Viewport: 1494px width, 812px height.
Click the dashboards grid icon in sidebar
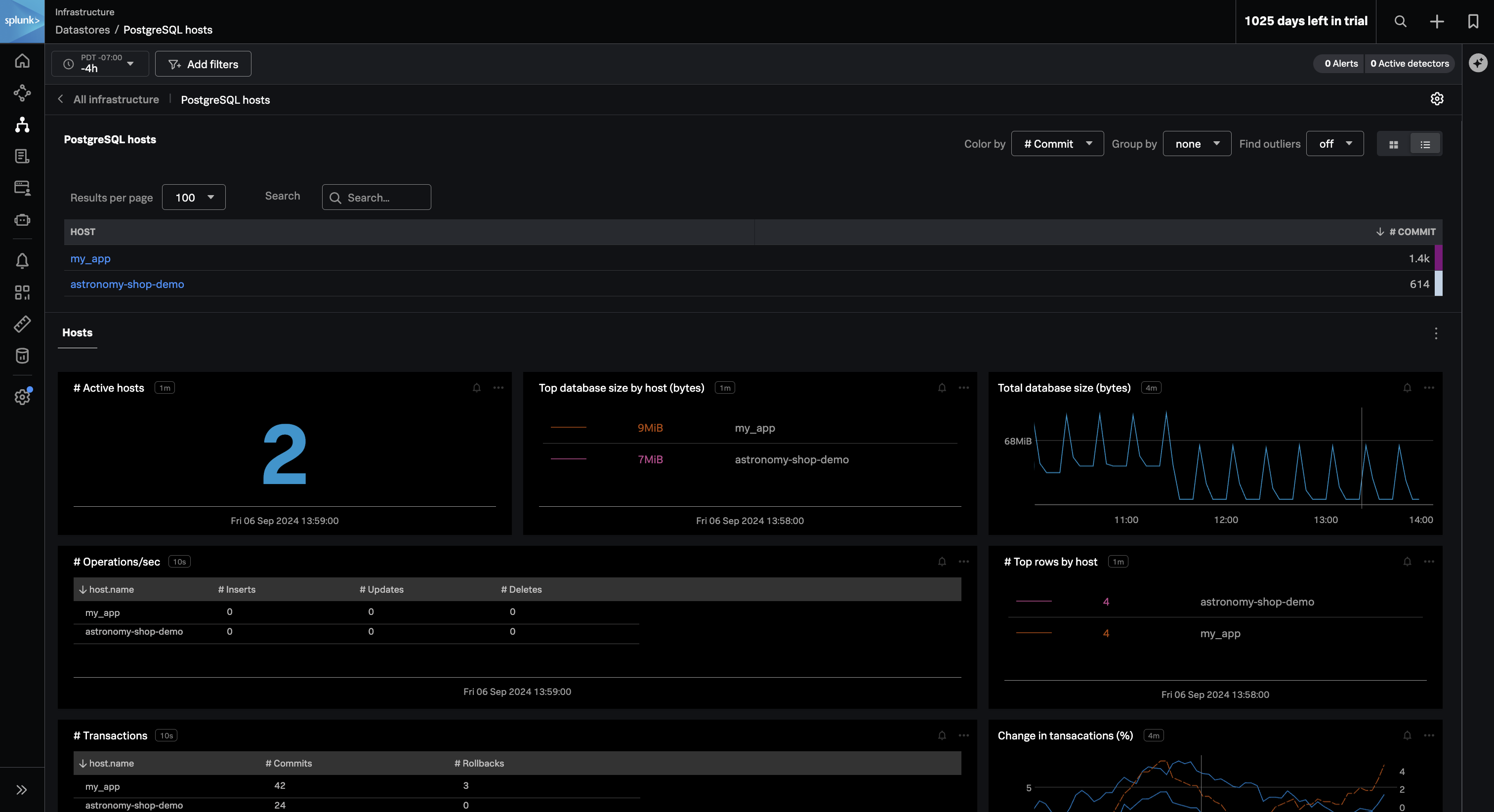22,292
